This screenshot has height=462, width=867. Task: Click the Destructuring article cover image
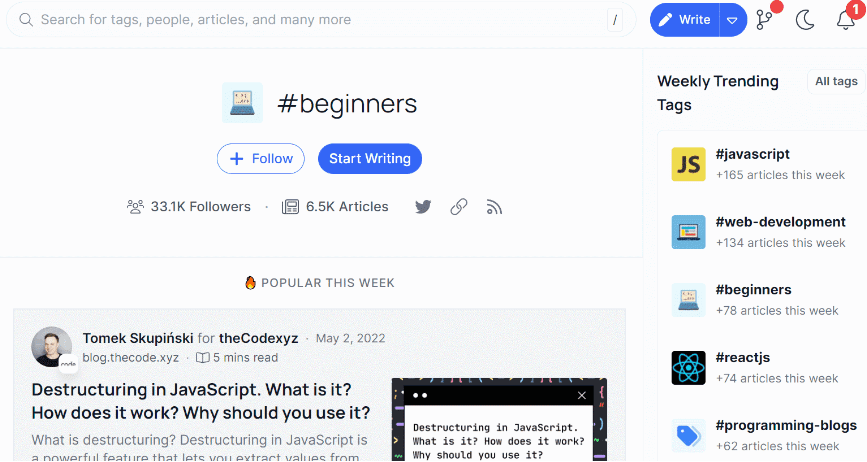click(x=499, y=420)
